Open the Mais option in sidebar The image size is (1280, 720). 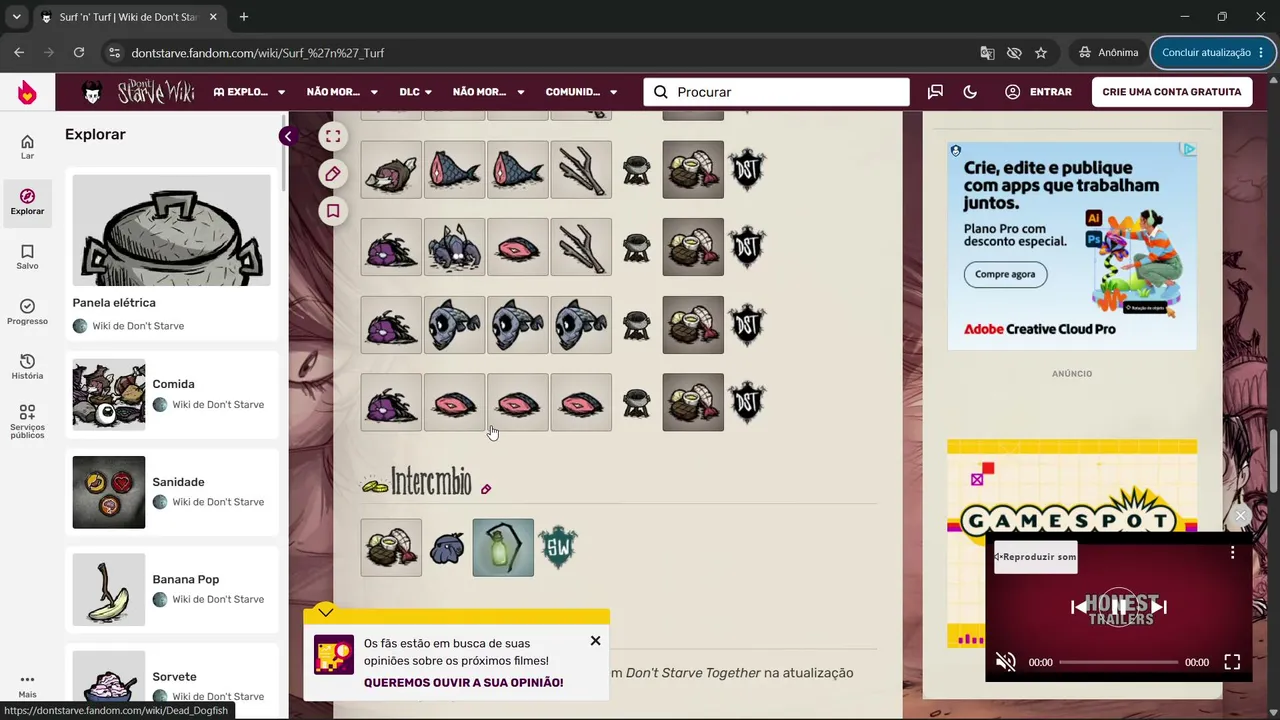(x=27, y=686)
